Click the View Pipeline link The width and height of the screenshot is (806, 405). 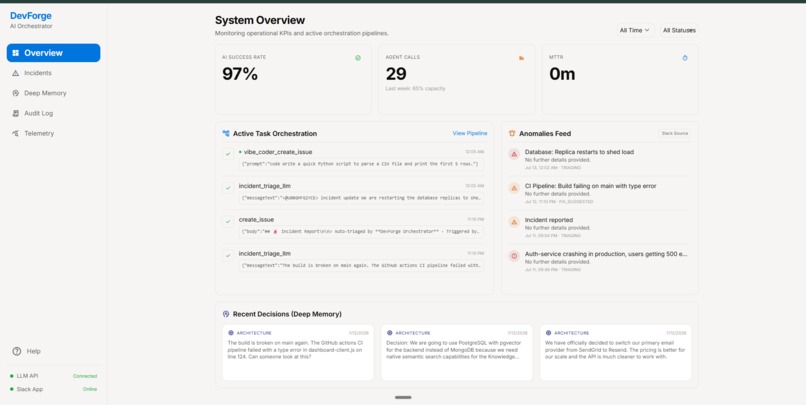coord(470,133)
